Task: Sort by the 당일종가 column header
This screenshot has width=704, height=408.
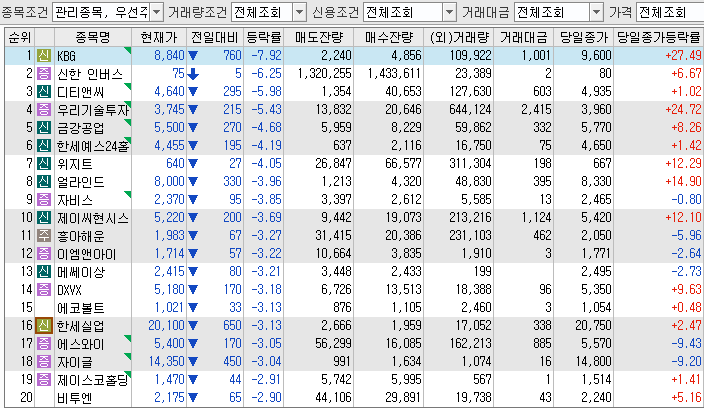Action: pyautogui.click(x=584, y=37)
